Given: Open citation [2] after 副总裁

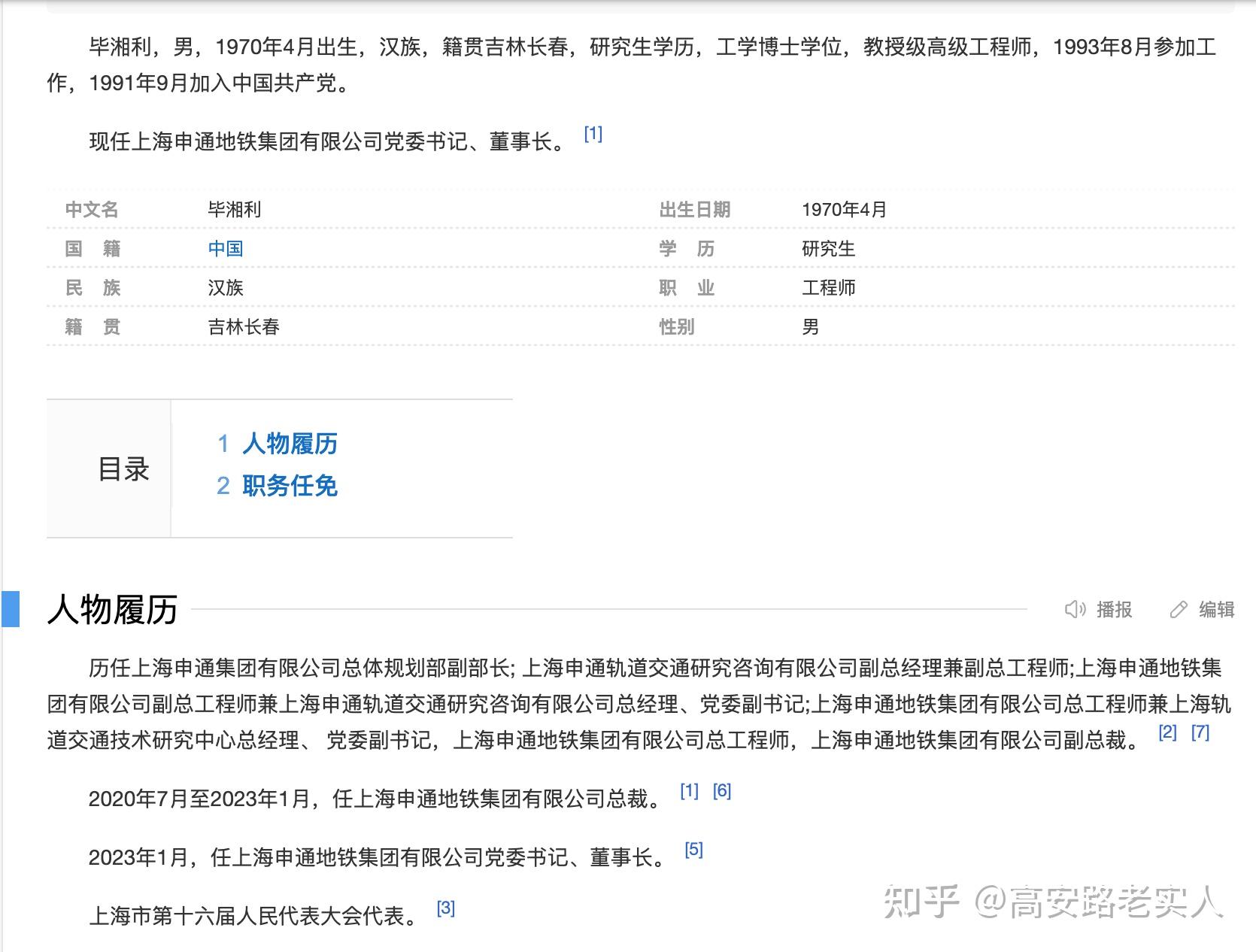Looking at the screenshot, I should pyautogui.click(x=1167, y=732).
